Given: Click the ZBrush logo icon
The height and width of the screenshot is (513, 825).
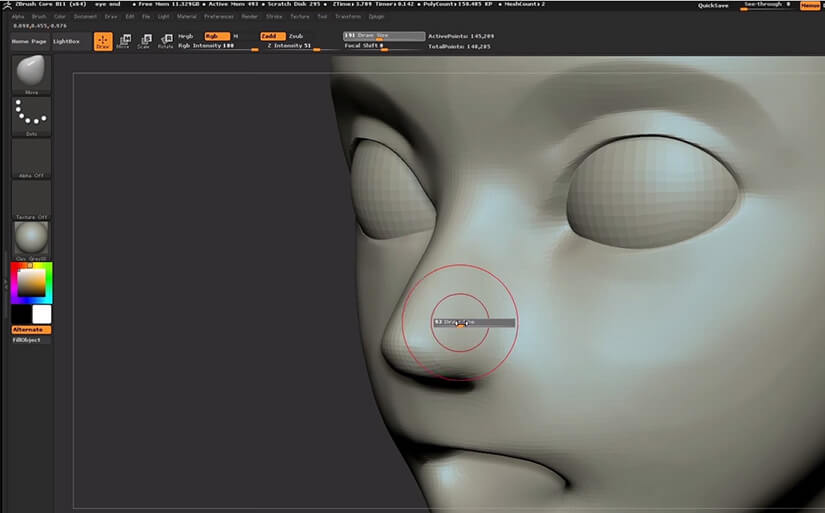Looking at the screenshot, I should pyautogui.click(x=6, y=5).
